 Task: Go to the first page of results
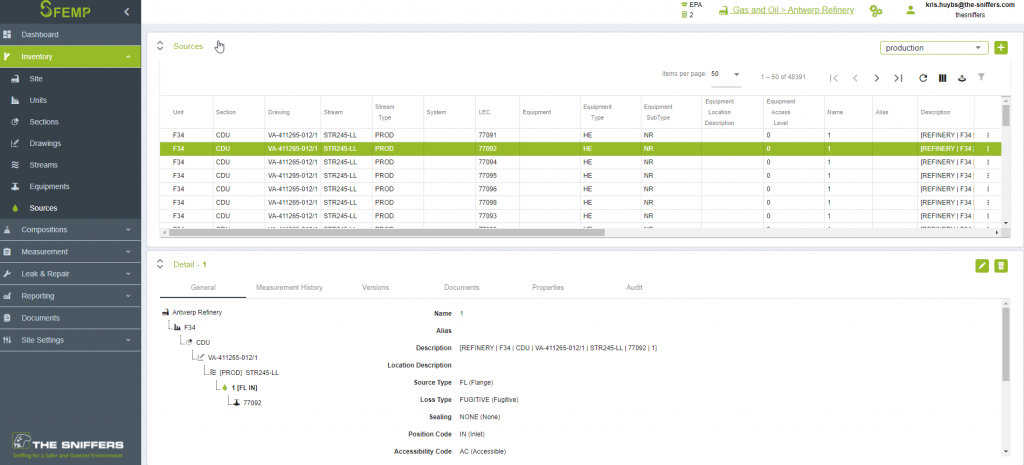834,78
